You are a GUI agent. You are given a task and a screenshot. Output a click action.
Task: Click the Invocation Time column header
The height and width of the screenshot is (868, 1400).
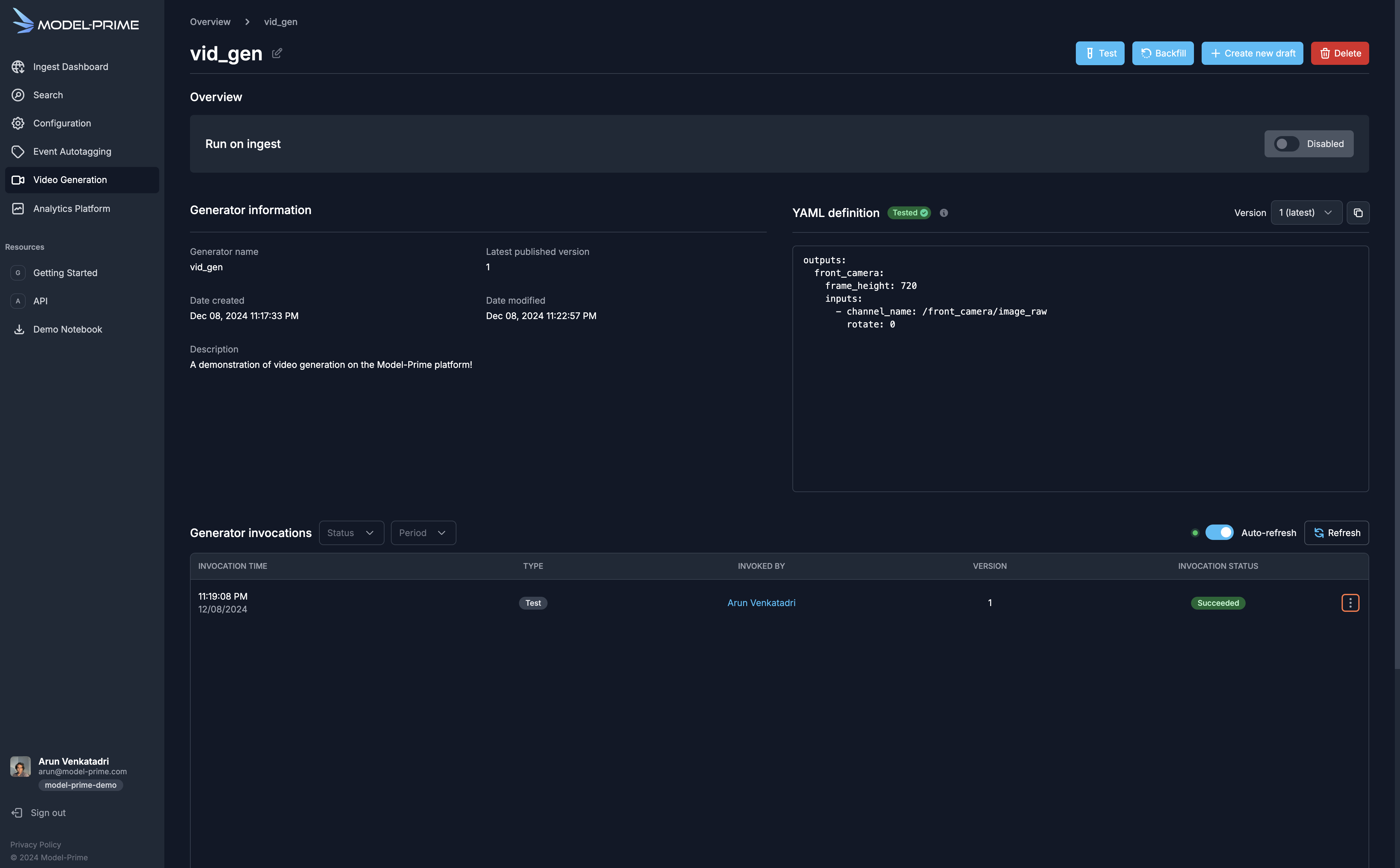click(x=232, y=566)
